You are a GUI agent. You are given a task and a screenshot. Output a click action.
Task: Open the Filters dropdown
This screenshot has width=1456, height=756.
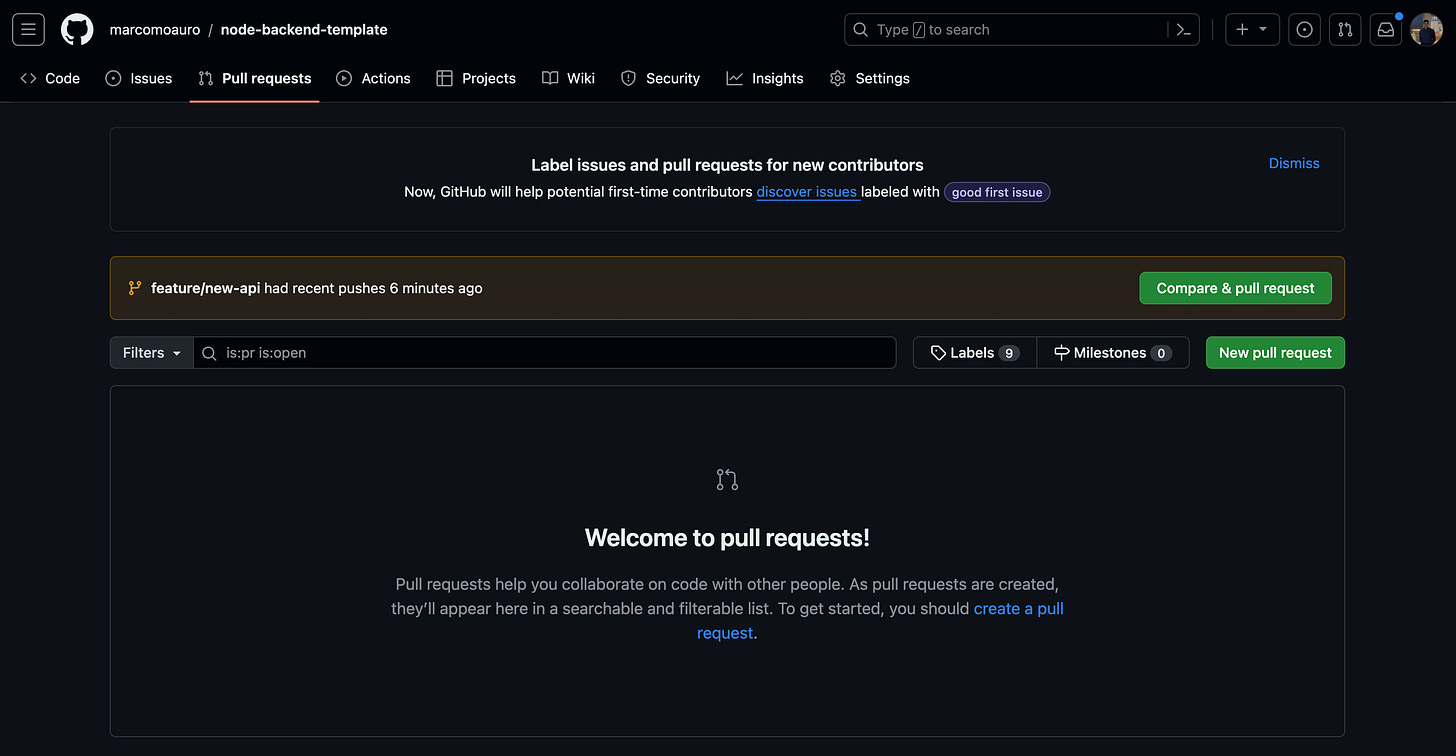(152, 353)
